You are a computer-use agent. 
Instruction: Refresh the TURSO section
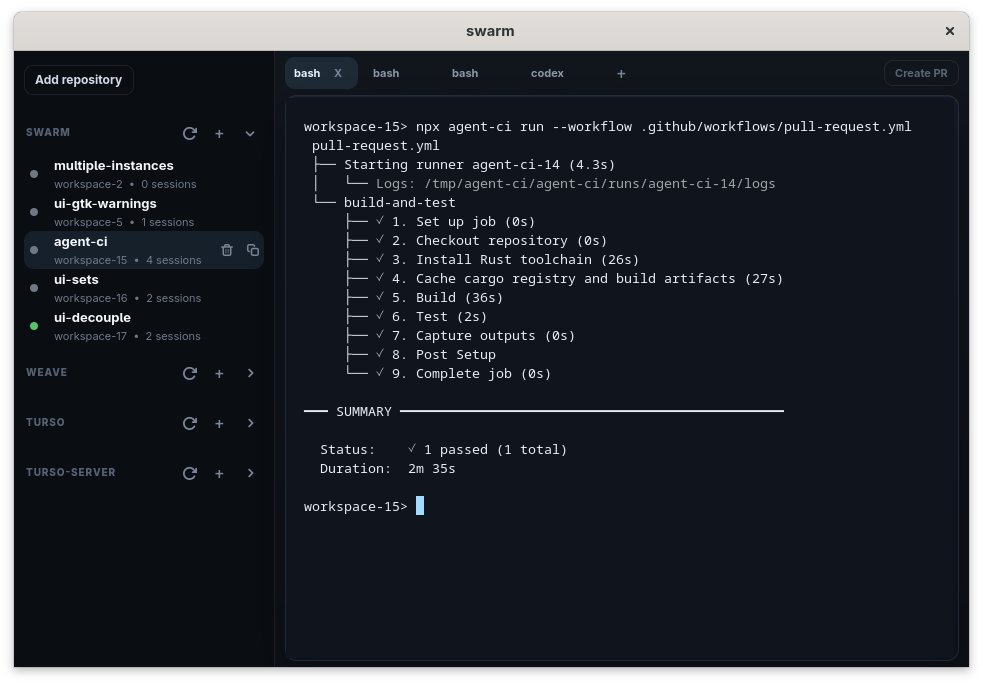[190, 423]
